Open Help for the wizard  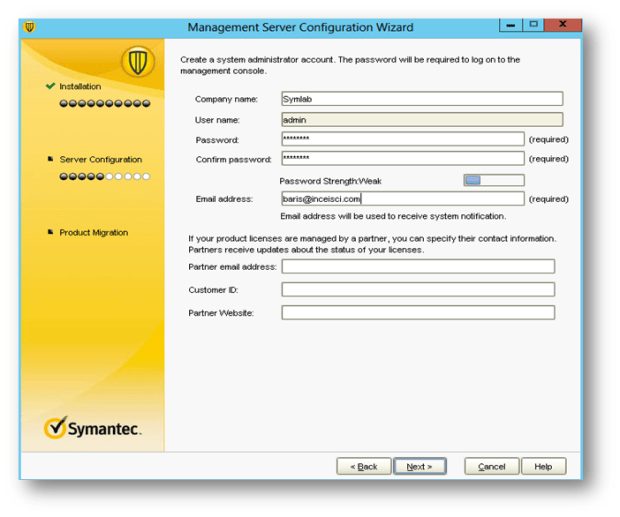click(543, 467)
